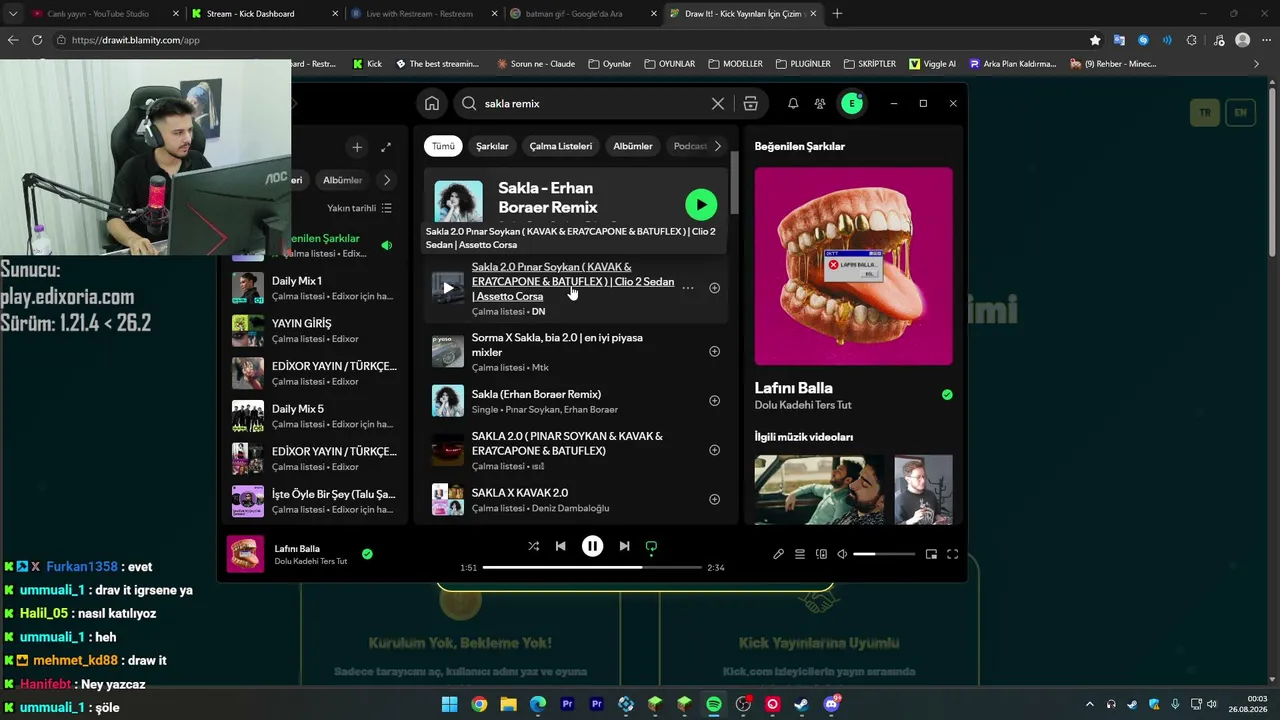Filter search results by Şarkılar
Image resolution: width=1280 pixels, height=720 pixels.
[x=492, y=146]
